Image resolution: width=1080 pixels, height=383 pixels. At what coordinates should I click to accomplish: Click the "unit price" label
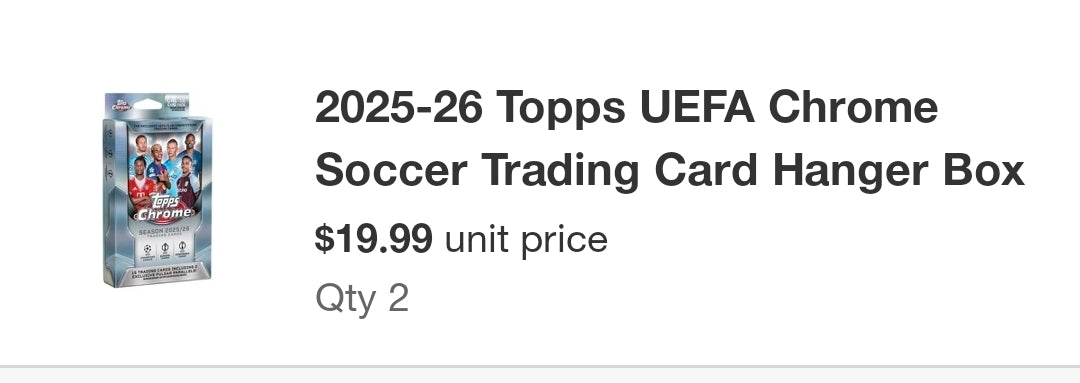tap(526, 240)
